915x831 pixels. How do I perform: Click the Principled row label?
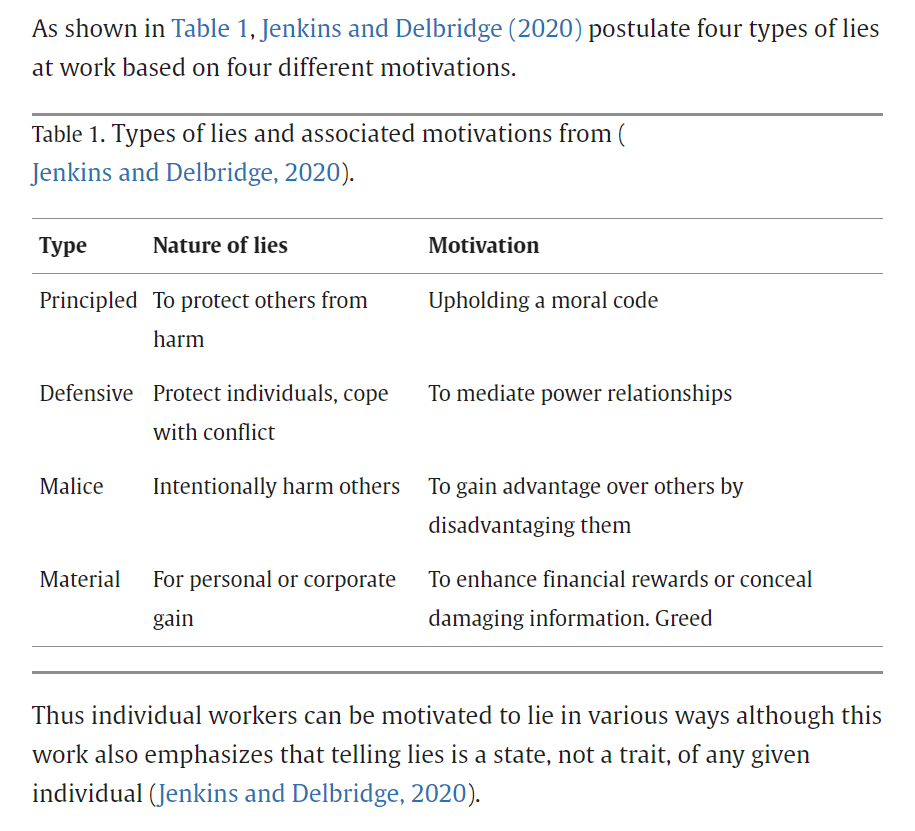point(88,300)
